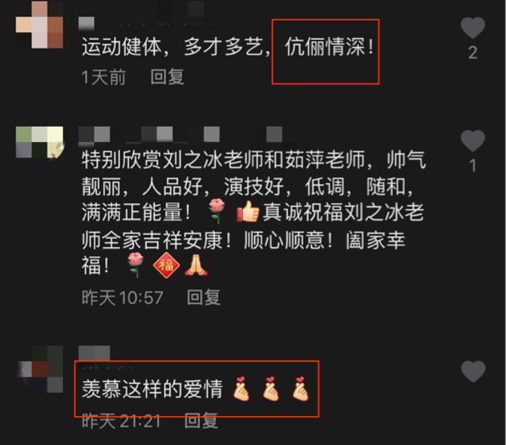Viewport: 506px width, 445px height.
Task: Tap the 1天前 timestamp
Action: point(104,77)
